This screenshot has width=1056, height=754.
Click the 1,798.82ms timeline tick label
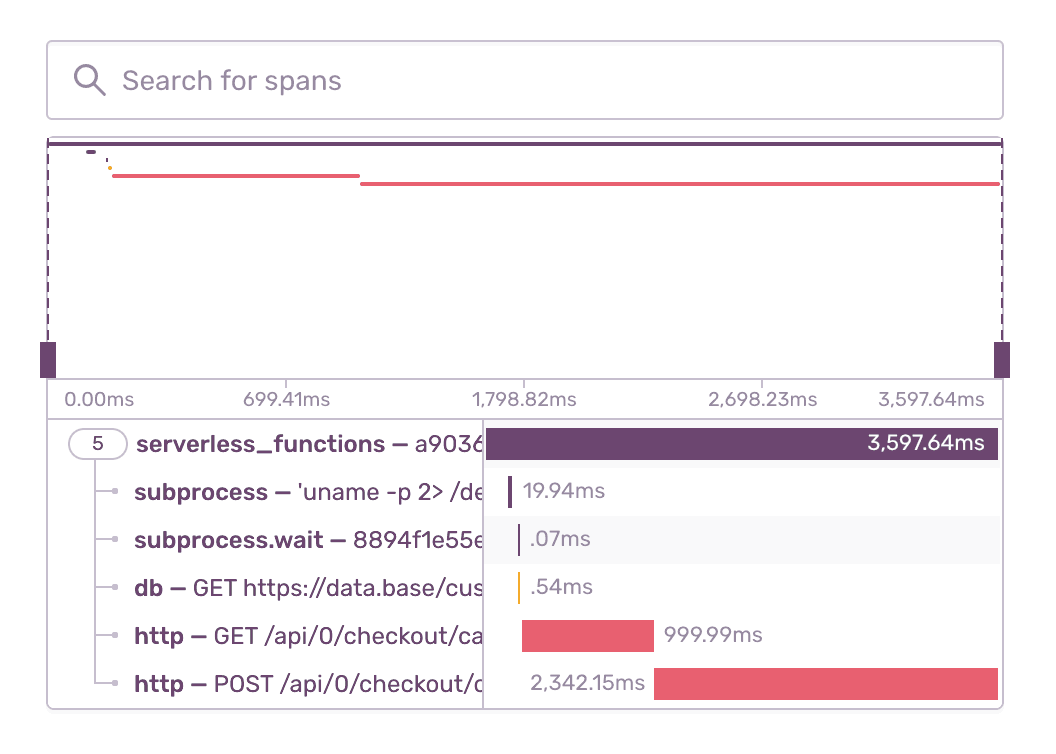coord(524,400)
